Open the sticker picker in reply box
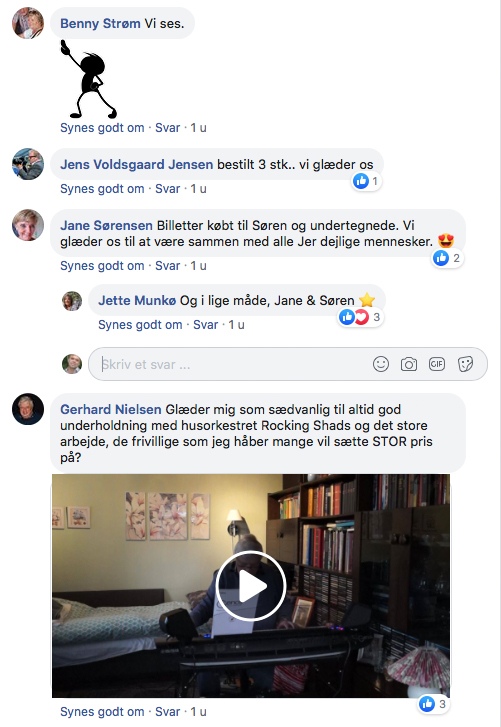Viewport: 501px width, 727px height. coord(465,364)
